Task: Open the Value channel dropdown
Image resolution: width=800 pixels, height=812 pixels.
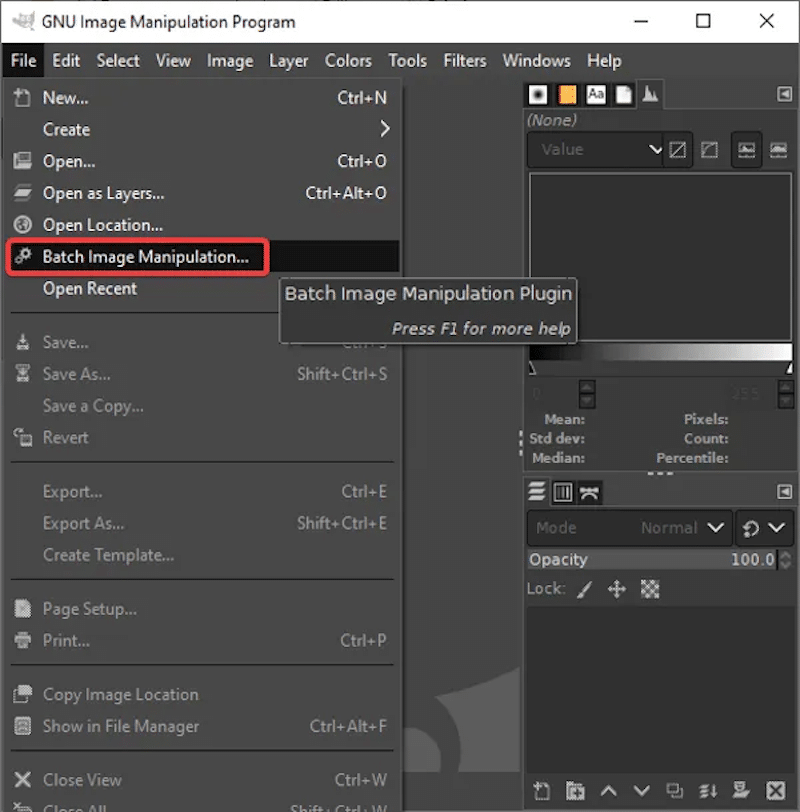Action: coord(595,150)
